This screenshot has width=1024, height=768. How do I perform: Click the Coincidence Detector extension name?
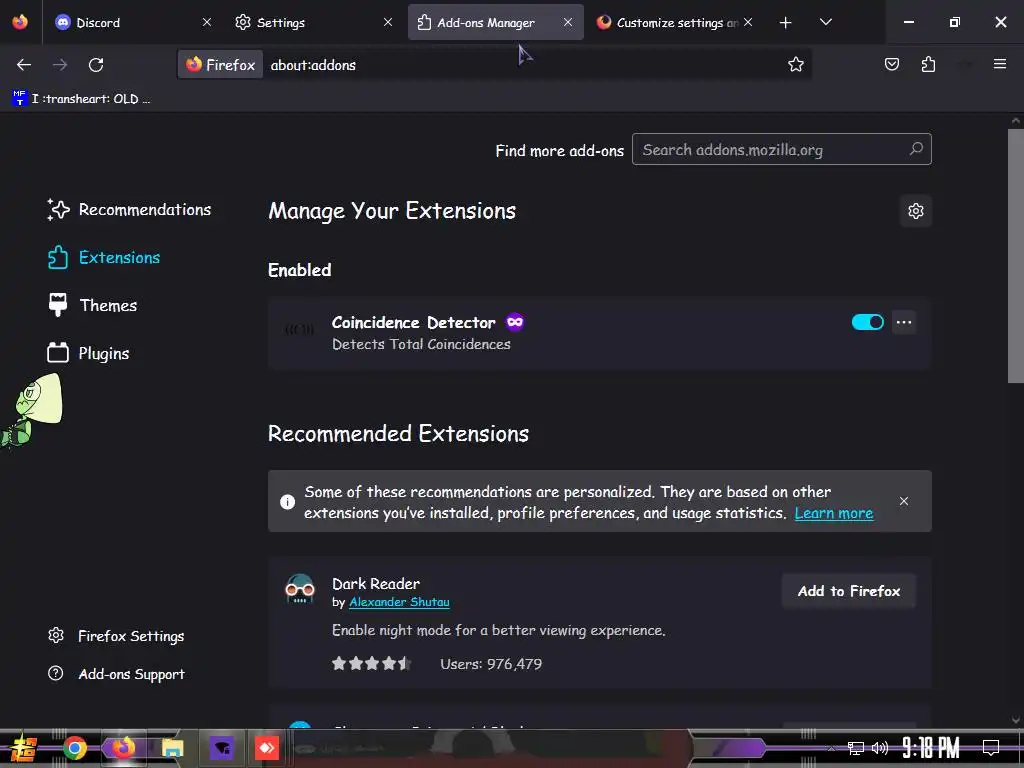click(x=413, y=323)
